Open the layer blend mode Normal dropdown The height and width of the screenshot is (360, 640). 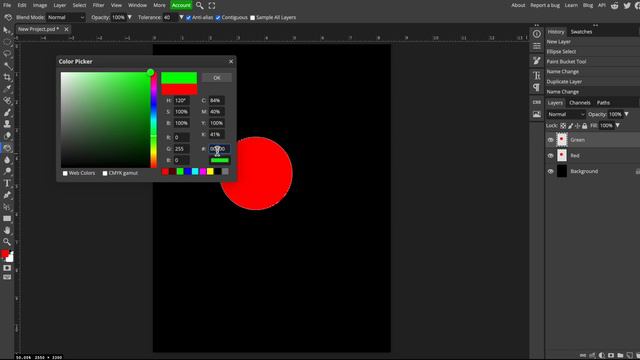[x=566, y=114]
